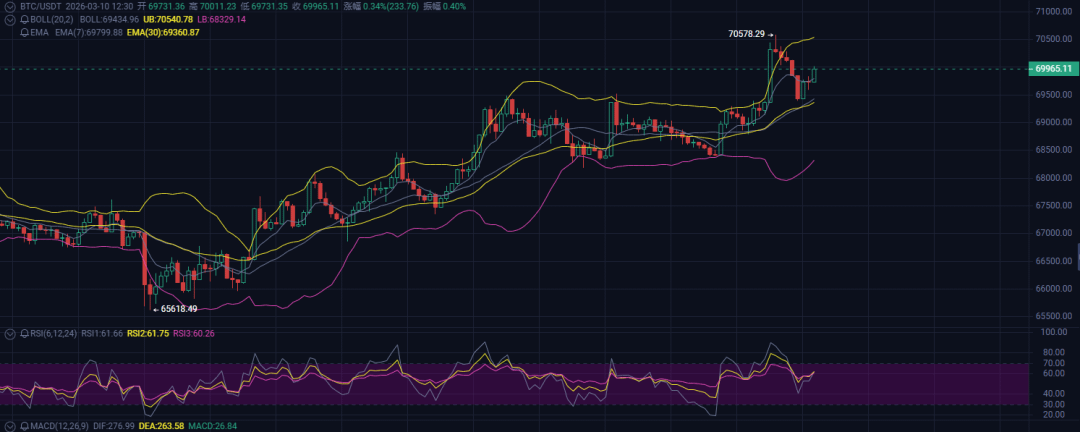Screen dimensions: 1080x432
Task: Click the 68000.00 price axis label
Action: (1054, 178)
